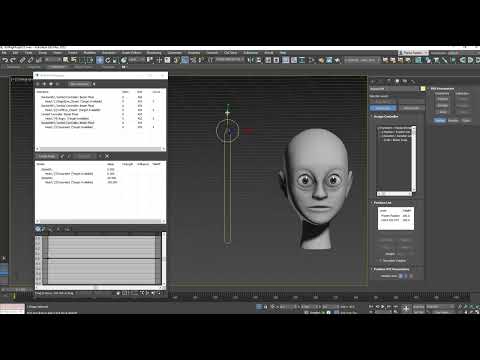Click the head model in the viewport
Screen dimensions: 480x360
[315, 188]
